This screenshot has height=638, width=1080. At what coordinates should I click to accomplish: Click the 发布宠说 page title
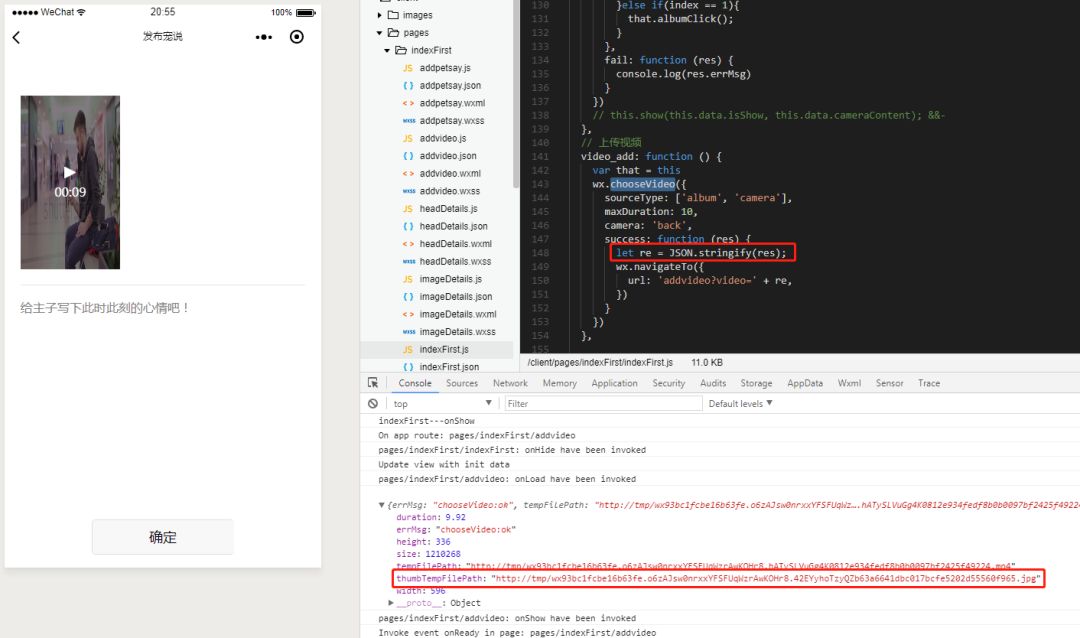coord(163,37)
